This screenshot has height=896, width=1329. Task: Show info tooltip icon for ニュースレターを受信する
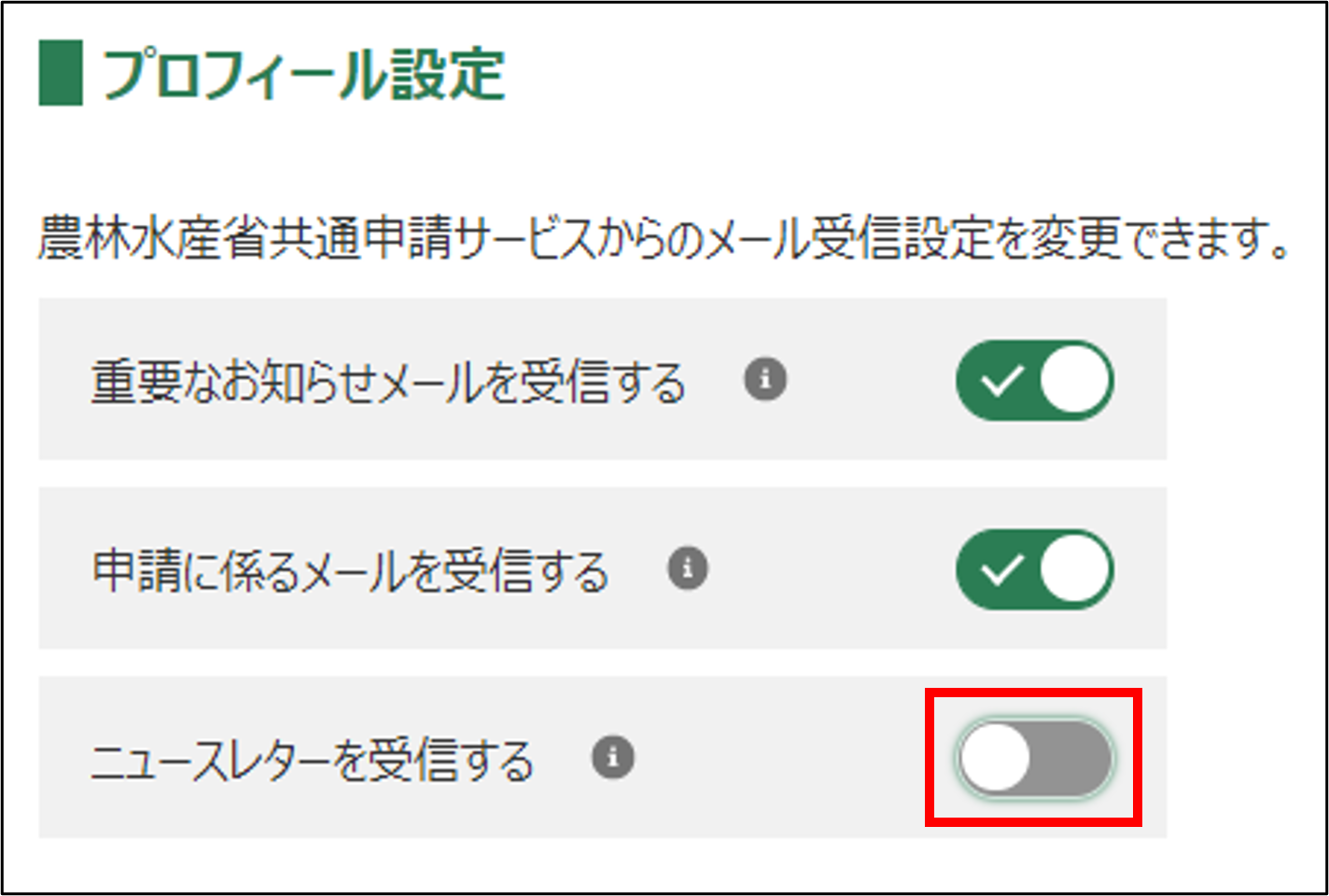click(x=612, y=757)
